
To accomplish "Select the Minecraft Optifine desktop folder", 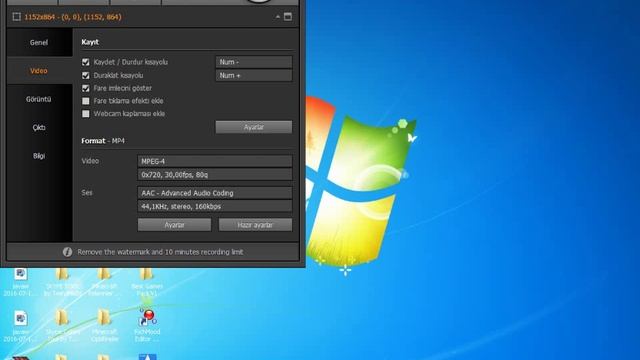I will click(104, 325).
